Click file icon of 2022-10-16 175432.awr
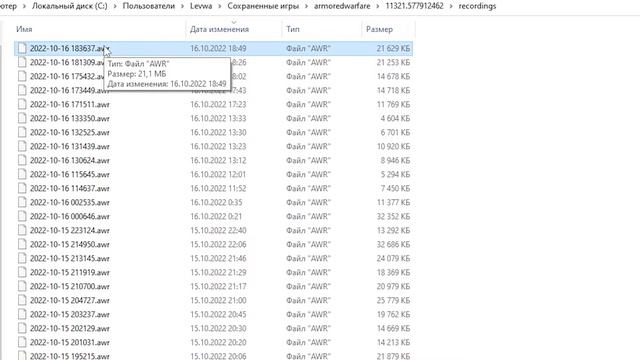640x360 pixels. pos(22,76)
